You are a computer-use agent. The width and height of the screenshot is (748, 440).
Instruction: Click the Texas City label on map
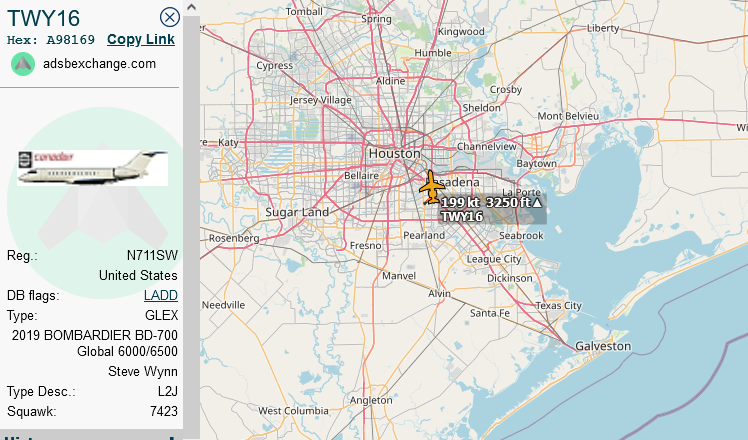559,305
